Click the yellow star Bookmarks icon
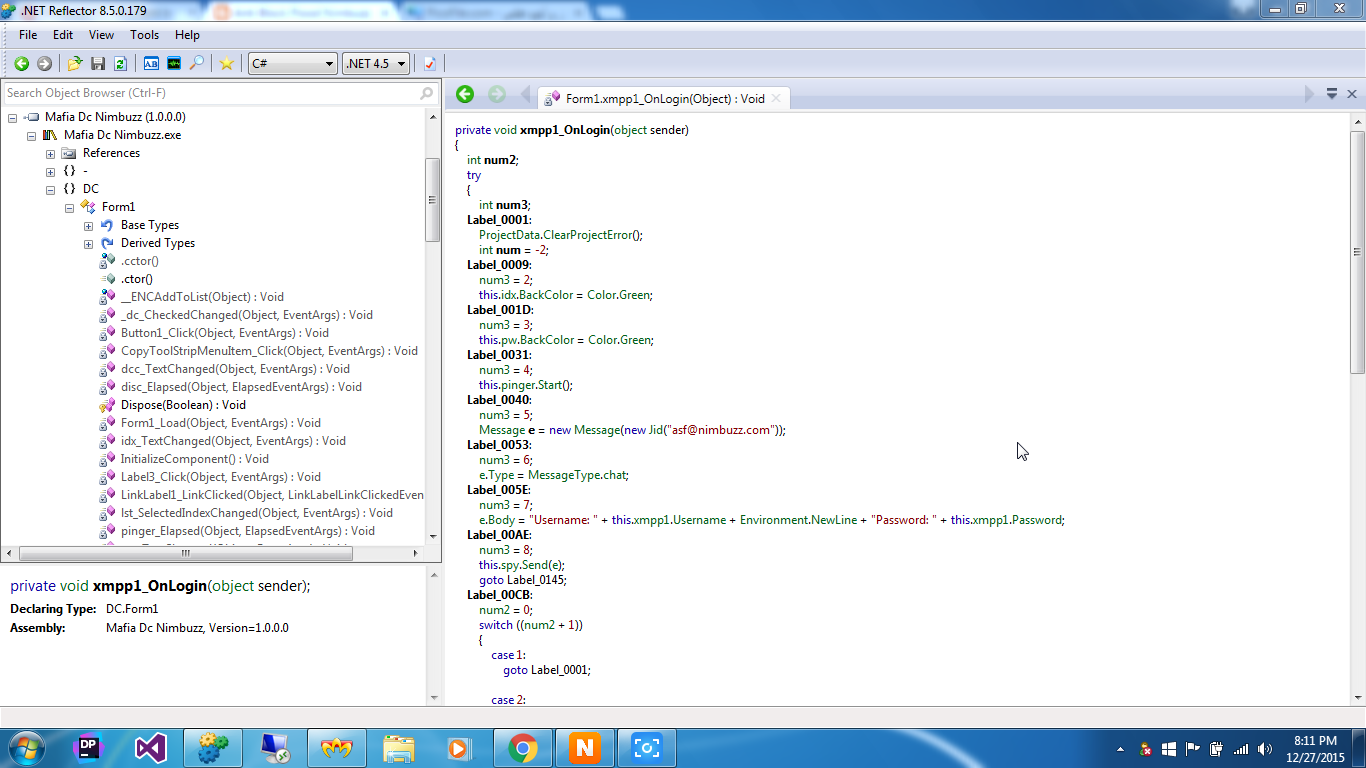The width and height of the screenshot is (1366, 768). [x=227, y=63]
